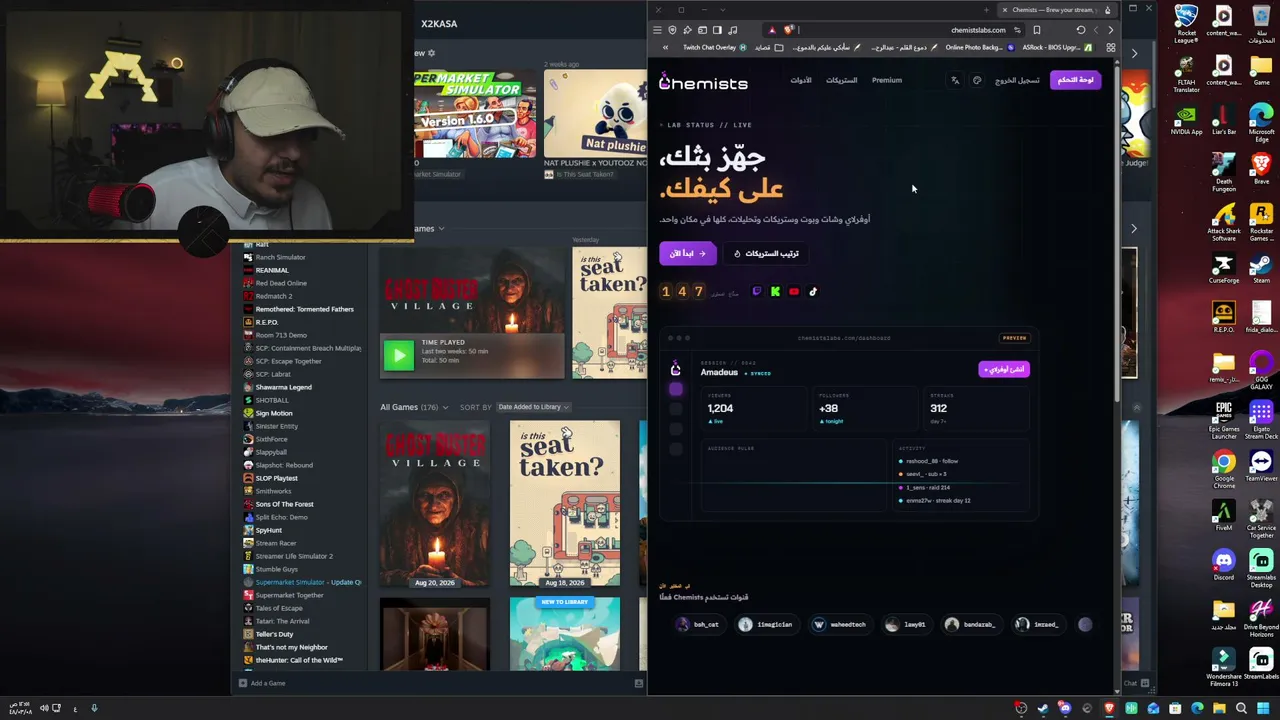Screen dimensions: 1280x720
Task: Click the TikTok platform icon
Action: click(x=813, y=292)
